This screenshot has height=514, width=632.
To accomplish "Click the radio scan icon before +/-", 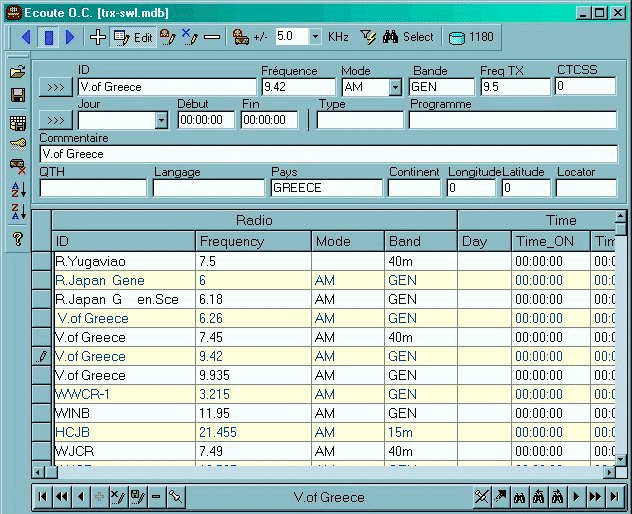I will tap(241, 37).
